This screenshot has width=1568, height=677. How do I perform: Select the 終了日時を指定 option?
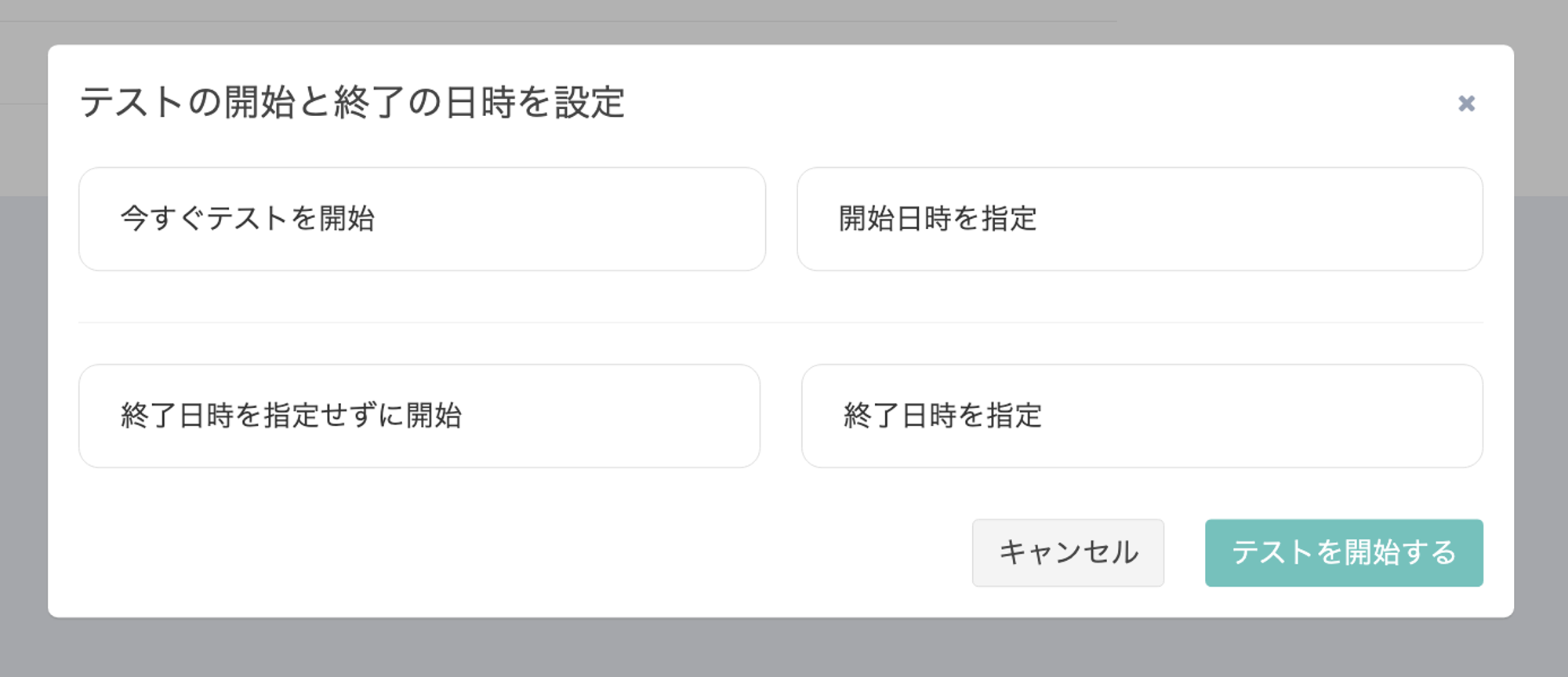pos(1142,416)
